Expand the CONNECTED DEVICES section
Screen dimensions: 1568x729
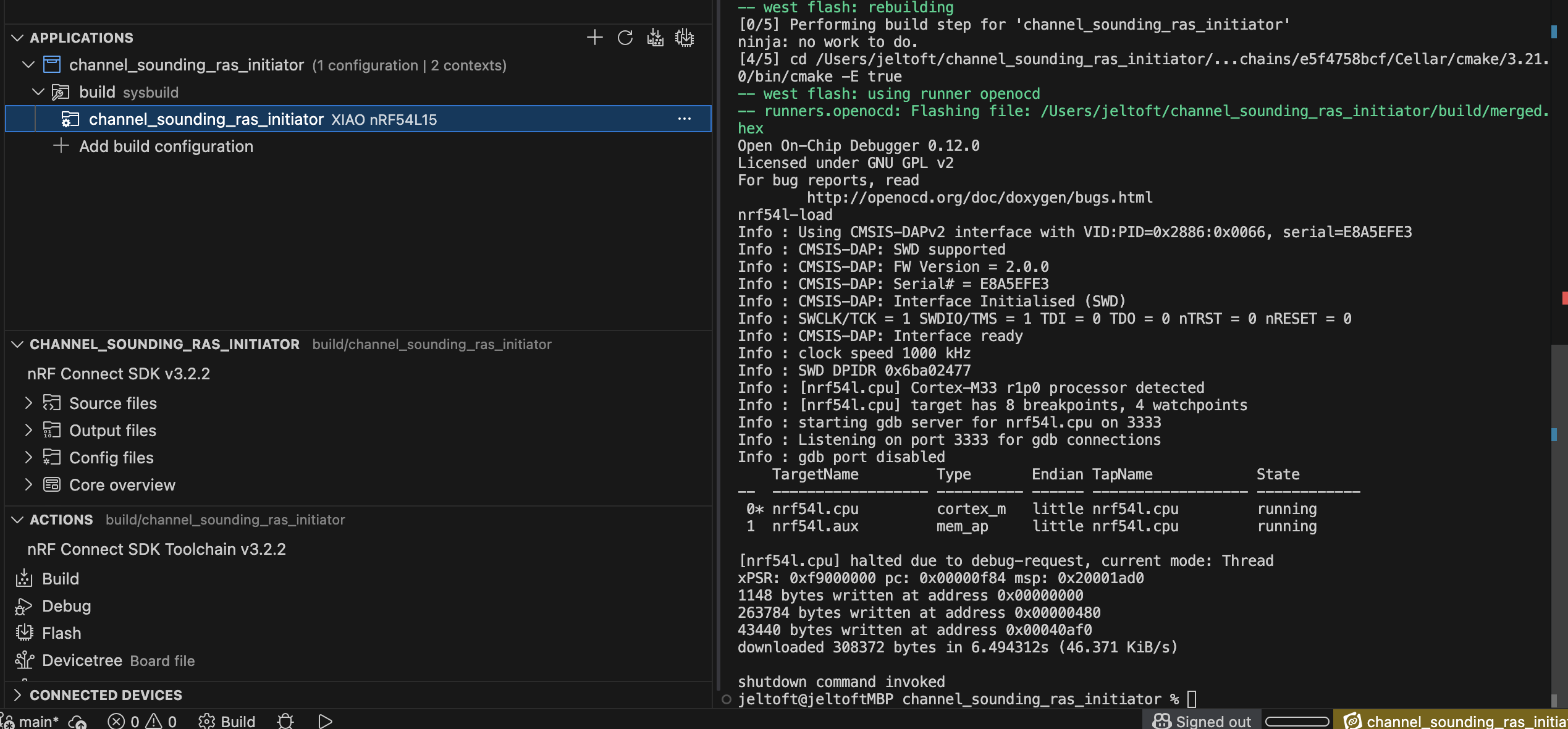pos(17,695)
